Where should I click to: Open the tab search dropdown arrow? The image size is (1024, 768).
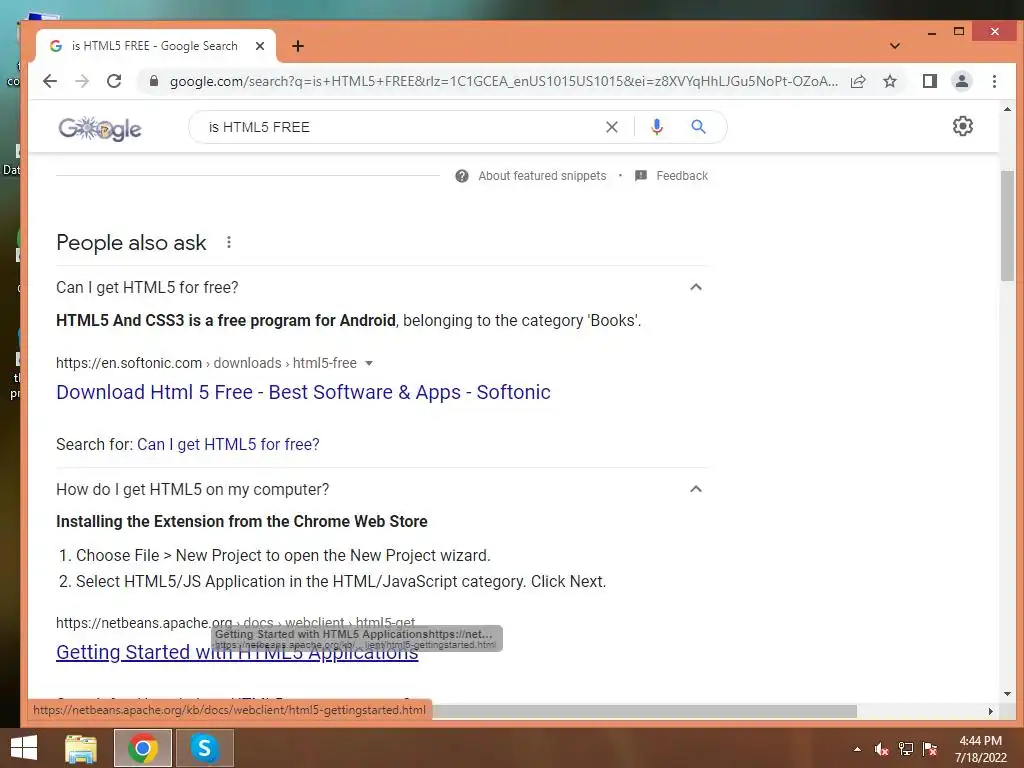pyautogui.click(x=895, y=46)
